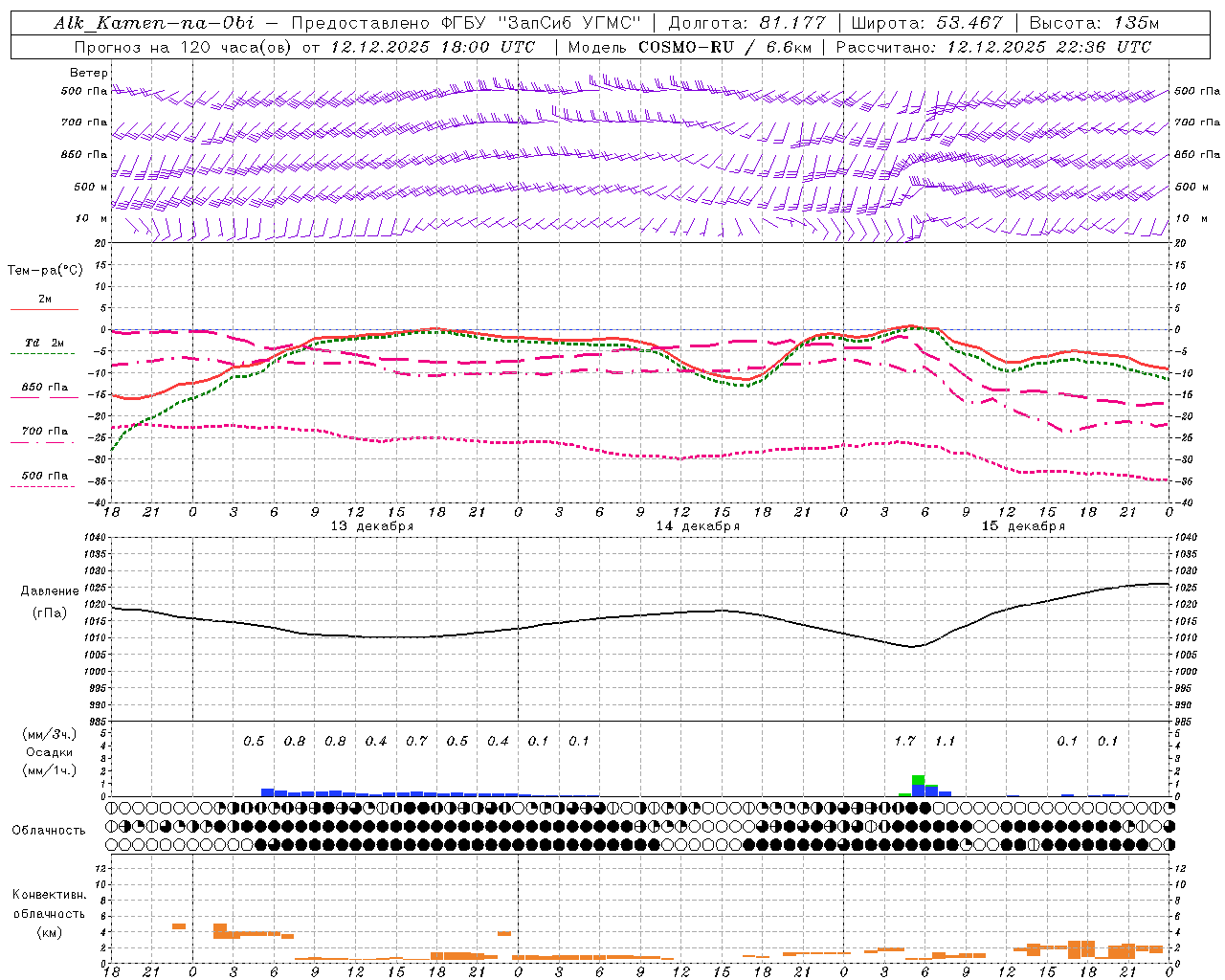Click the station name Alk_Kamen-na-Obi in the header

pos(154,23)
